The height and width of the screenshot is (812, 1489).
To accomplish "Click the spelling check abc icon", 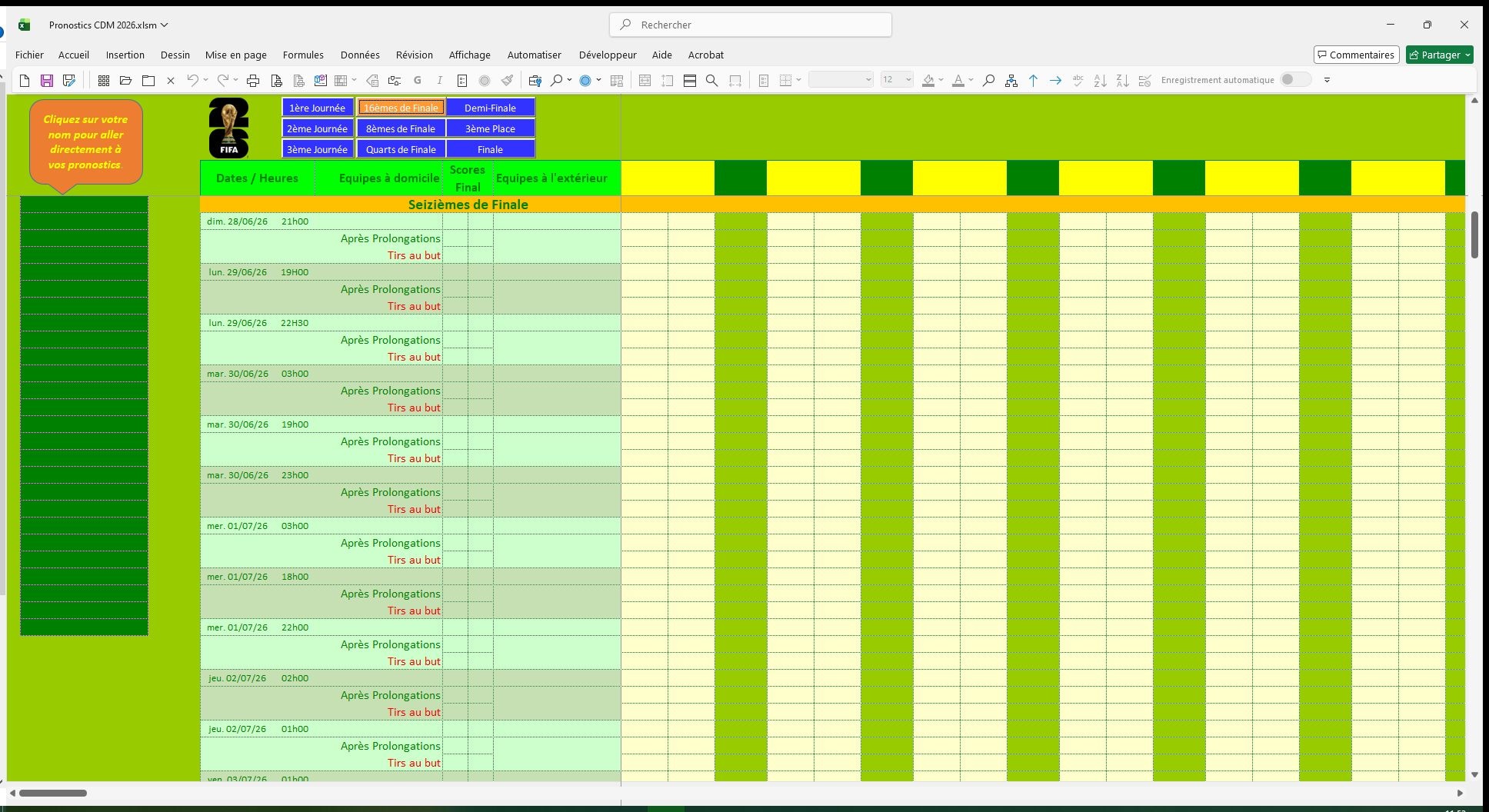I will (1078, 81).
